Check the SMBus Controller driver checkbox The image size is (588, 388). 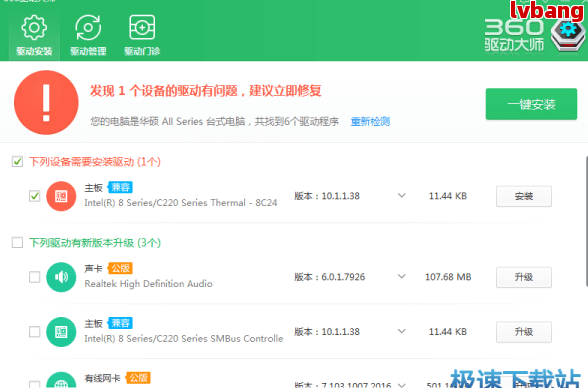point(34,332)
